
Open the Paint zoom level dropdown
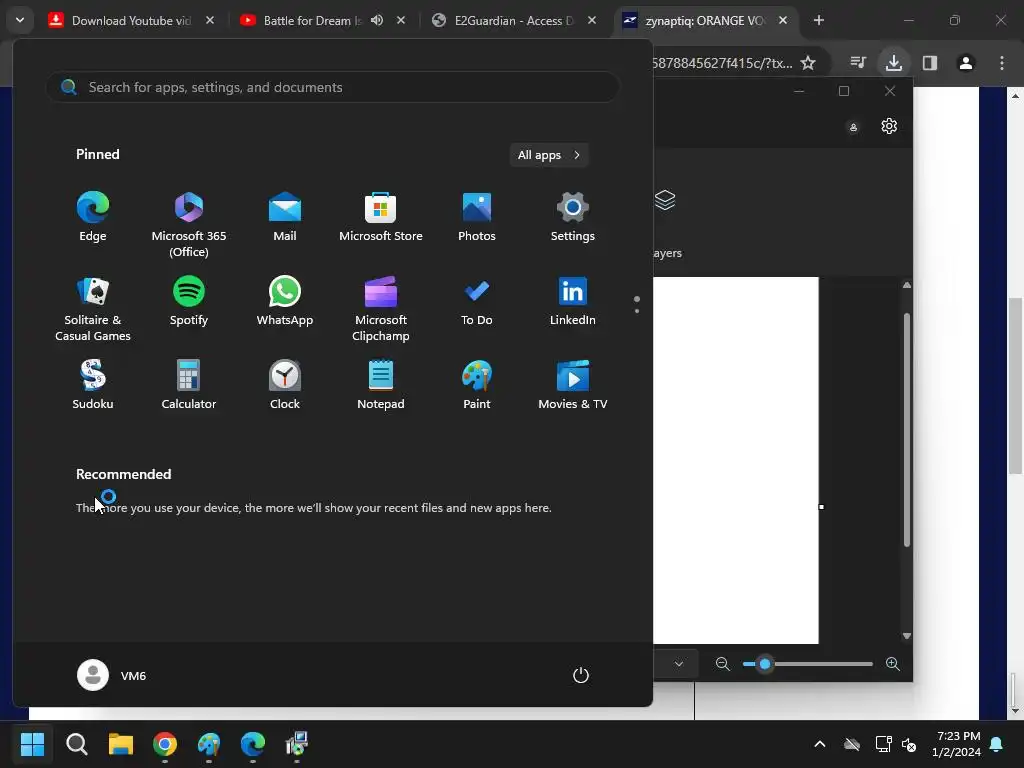(x=679, y=664)
